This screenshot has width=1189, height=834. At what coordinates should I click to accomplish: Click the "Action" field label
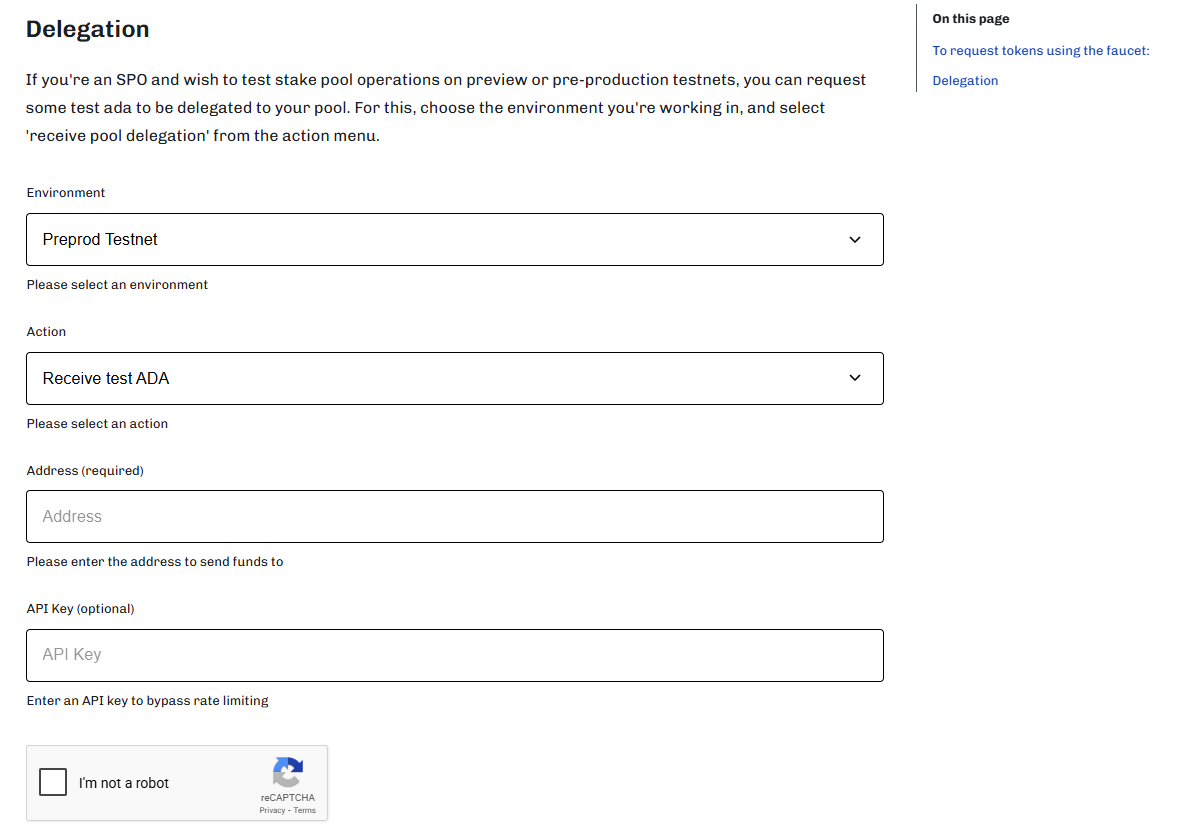pyautogui.click(x=46, y=332)
